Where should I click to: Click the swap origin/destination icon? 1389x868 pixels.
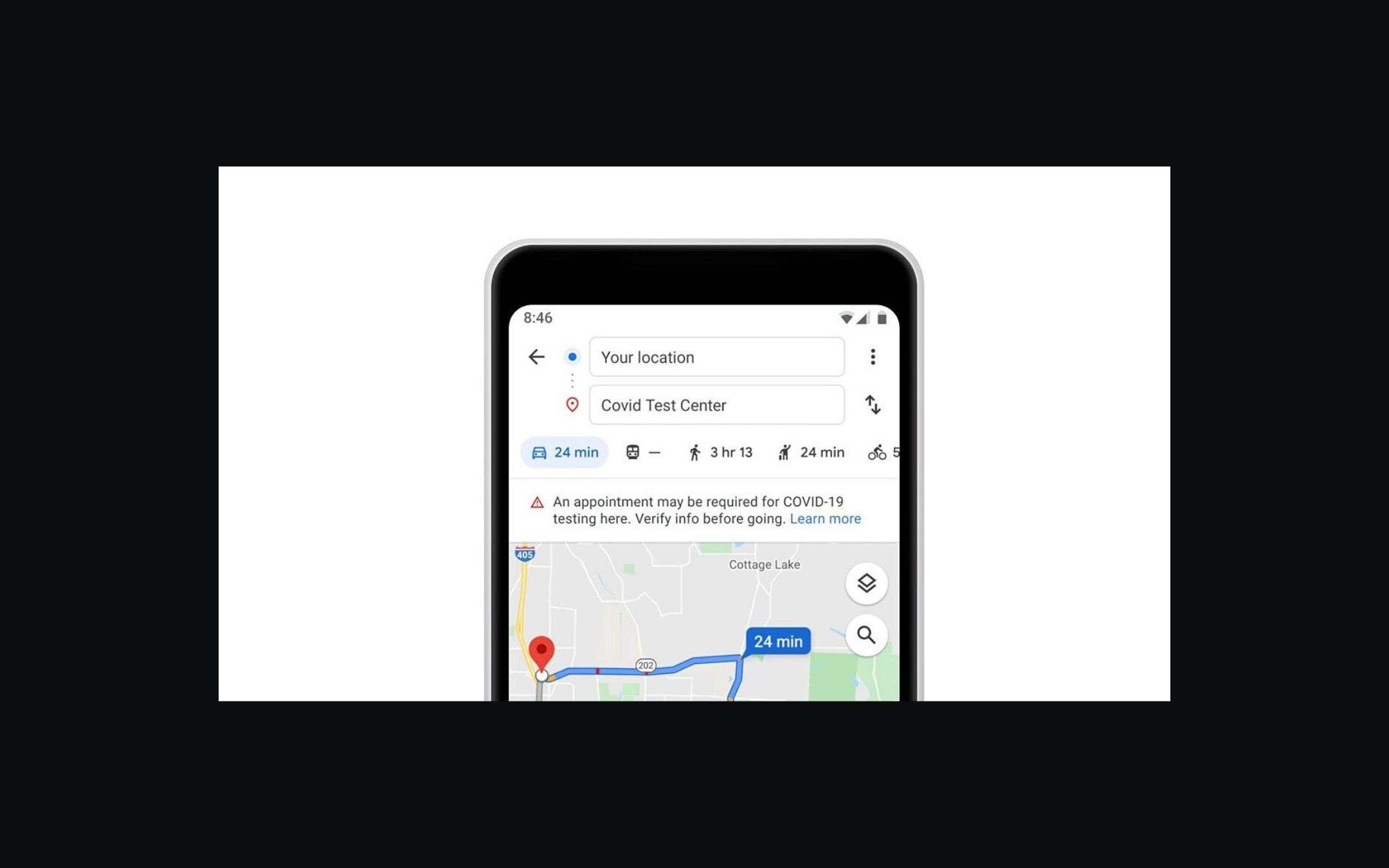(871, 404)
